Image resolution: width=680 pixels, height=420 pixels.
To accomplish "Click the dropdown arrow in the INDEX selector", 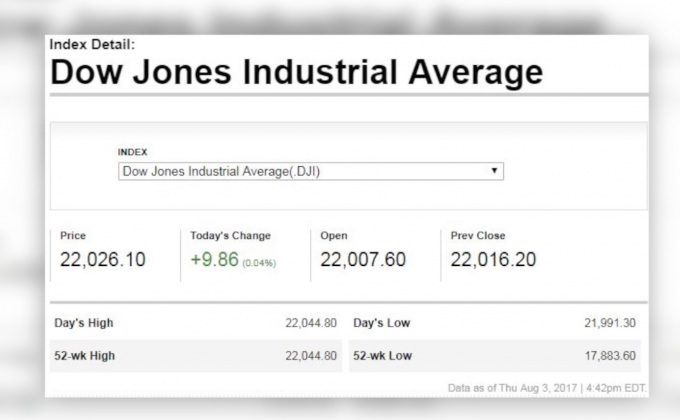I will tap(494, 171).
